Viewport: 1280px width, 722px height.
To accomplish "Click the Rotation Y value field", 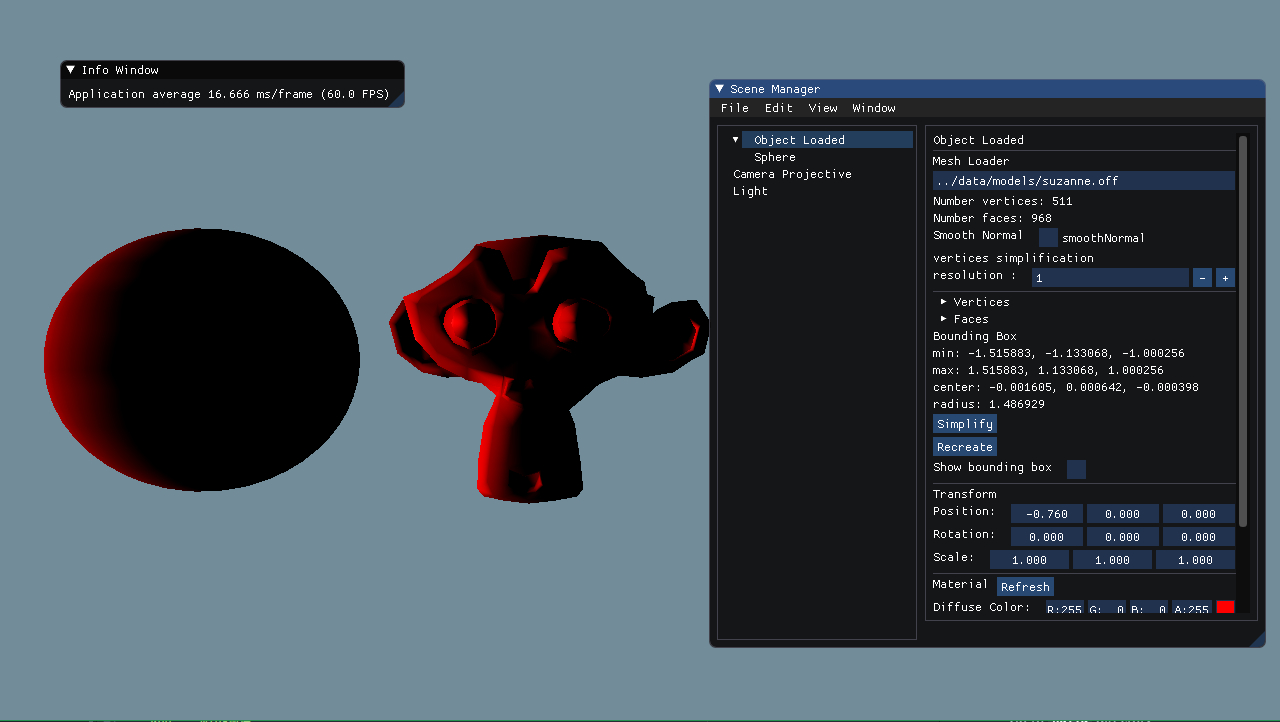I will 1123,536.
